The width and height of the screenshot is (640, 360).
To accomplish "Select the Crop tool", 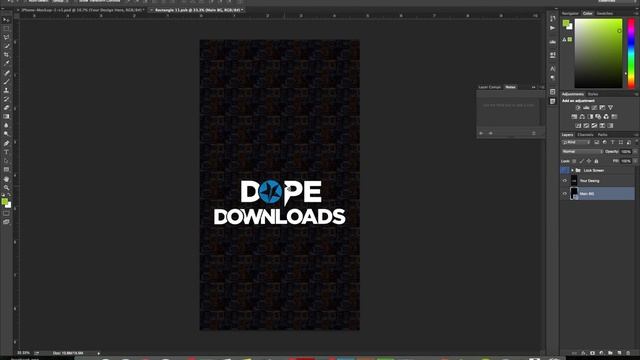I will (x=6, y=54).
